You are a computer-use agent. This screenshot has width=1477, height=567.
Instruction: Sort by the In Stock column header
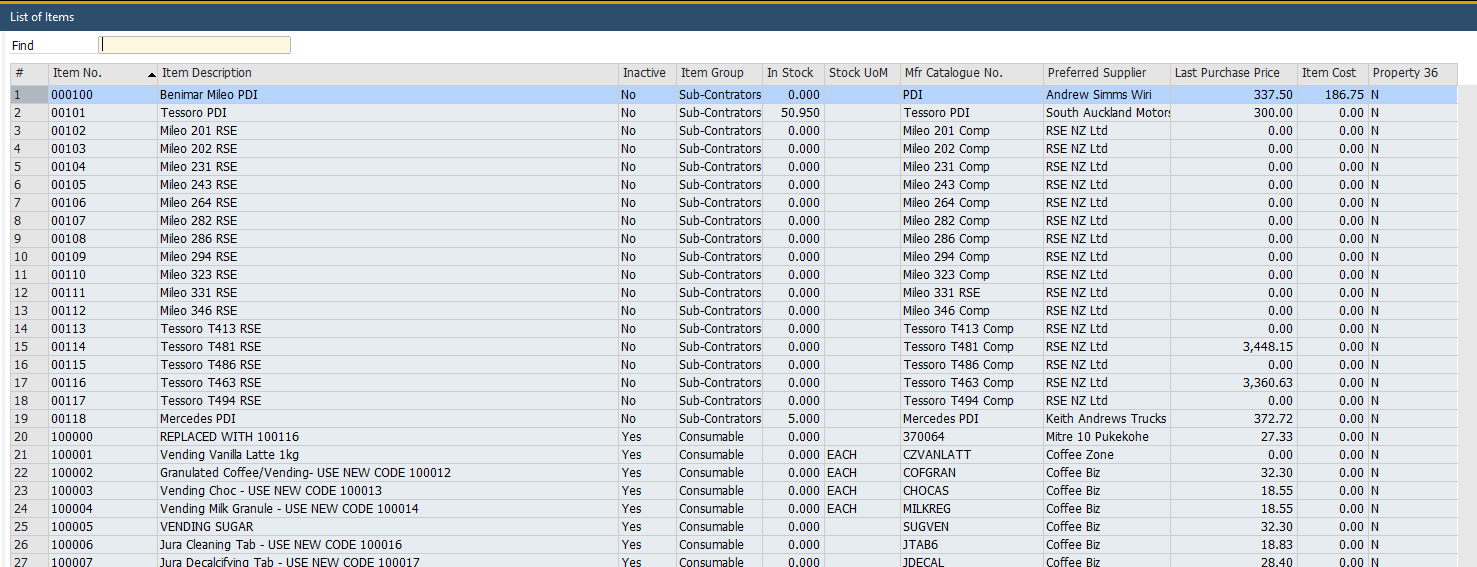pos(792,73)
